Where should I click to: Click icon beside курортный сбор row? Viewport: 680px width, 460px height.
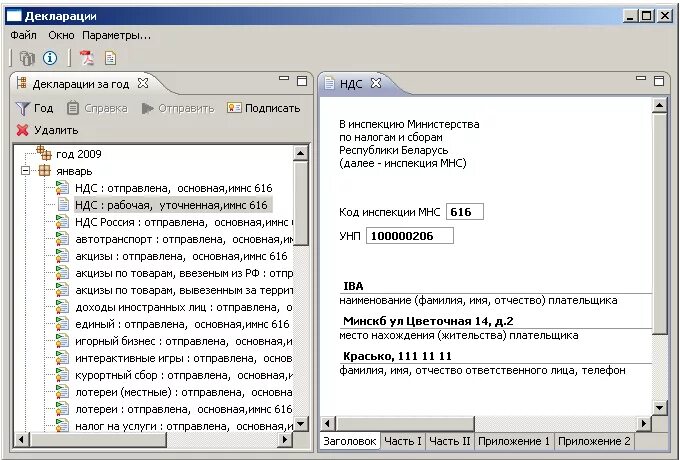coord(62,375)
